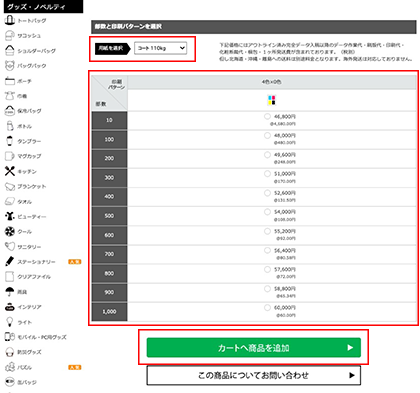420x393 pixels.
Task: Click the quantity cell 200
Action: (x=109, y=159)
